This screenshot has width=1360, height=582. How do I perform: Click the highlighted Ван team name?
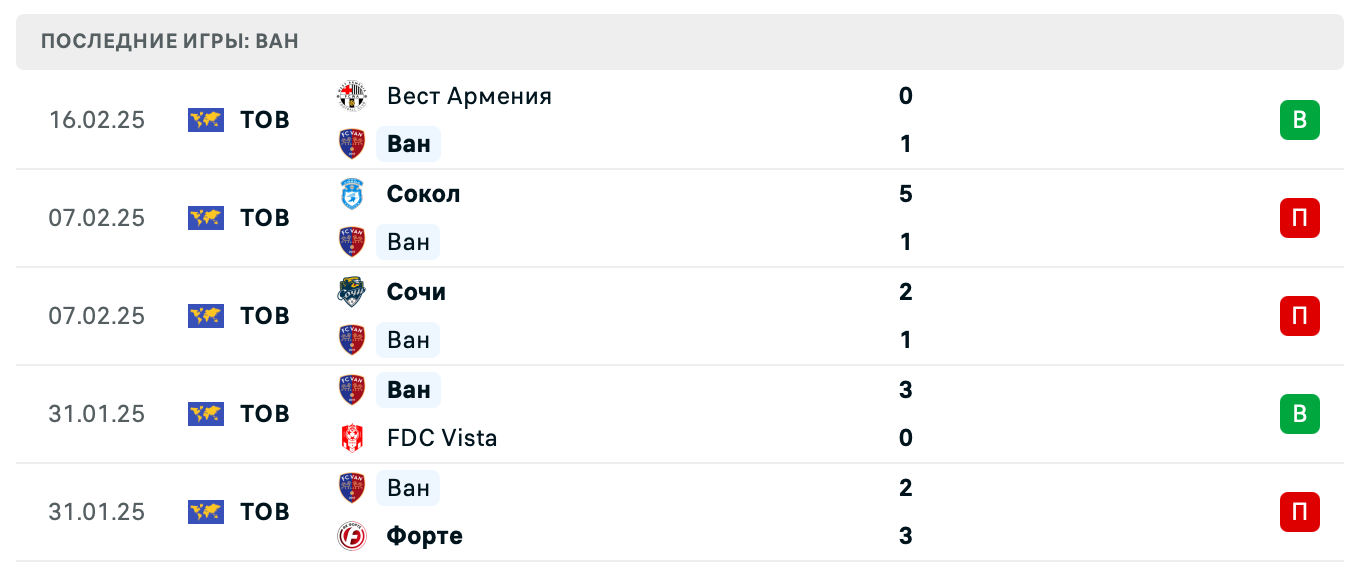[x=408, y=144]
